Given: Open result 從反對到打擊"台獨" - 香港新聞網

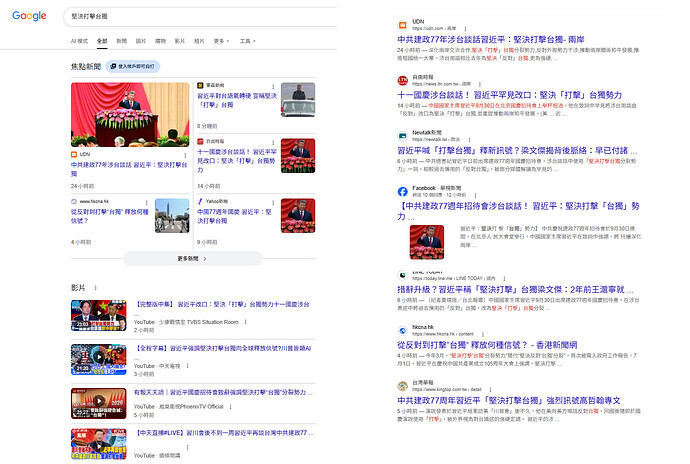Looking at the screenshot, I should [487, 345].
